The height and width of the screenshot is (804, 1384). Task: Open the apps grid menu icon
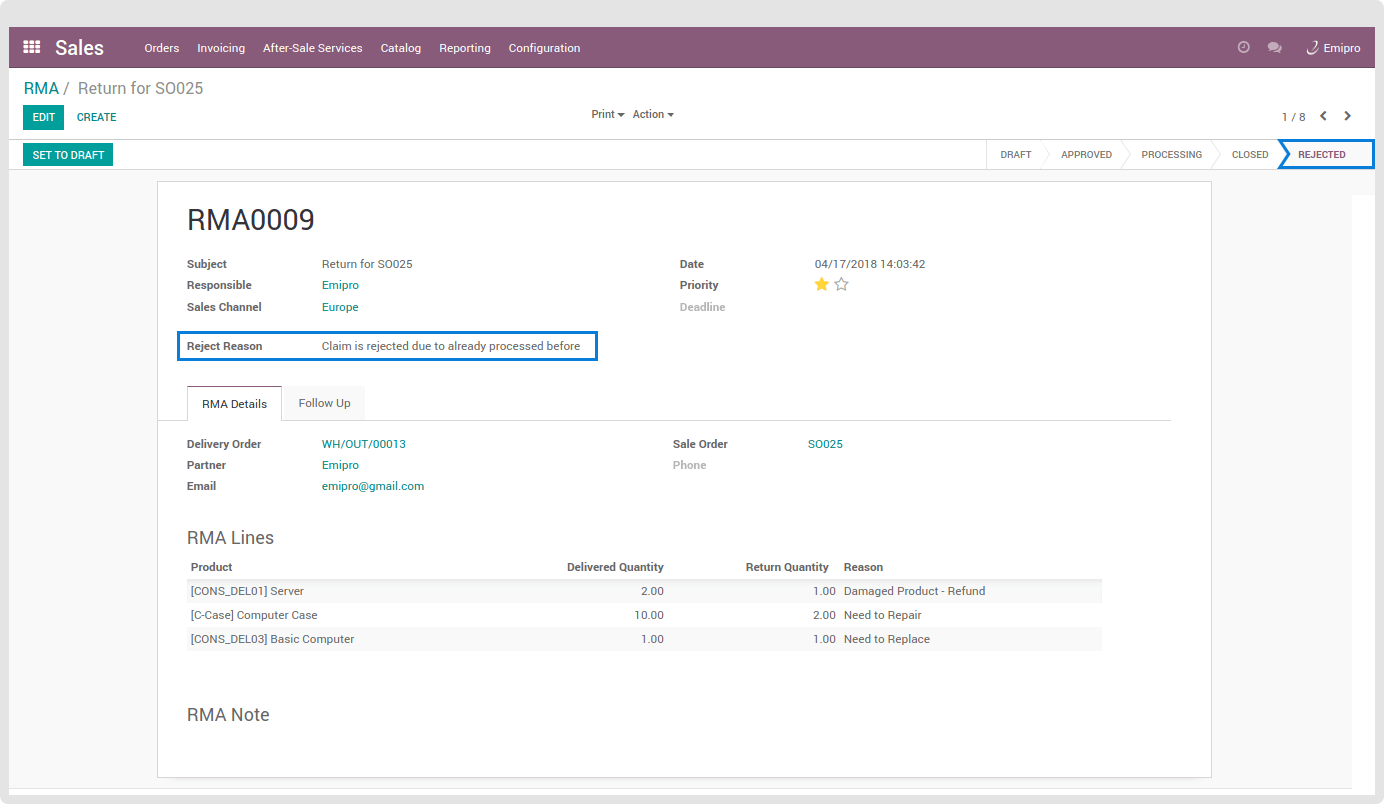click(32, 47)
